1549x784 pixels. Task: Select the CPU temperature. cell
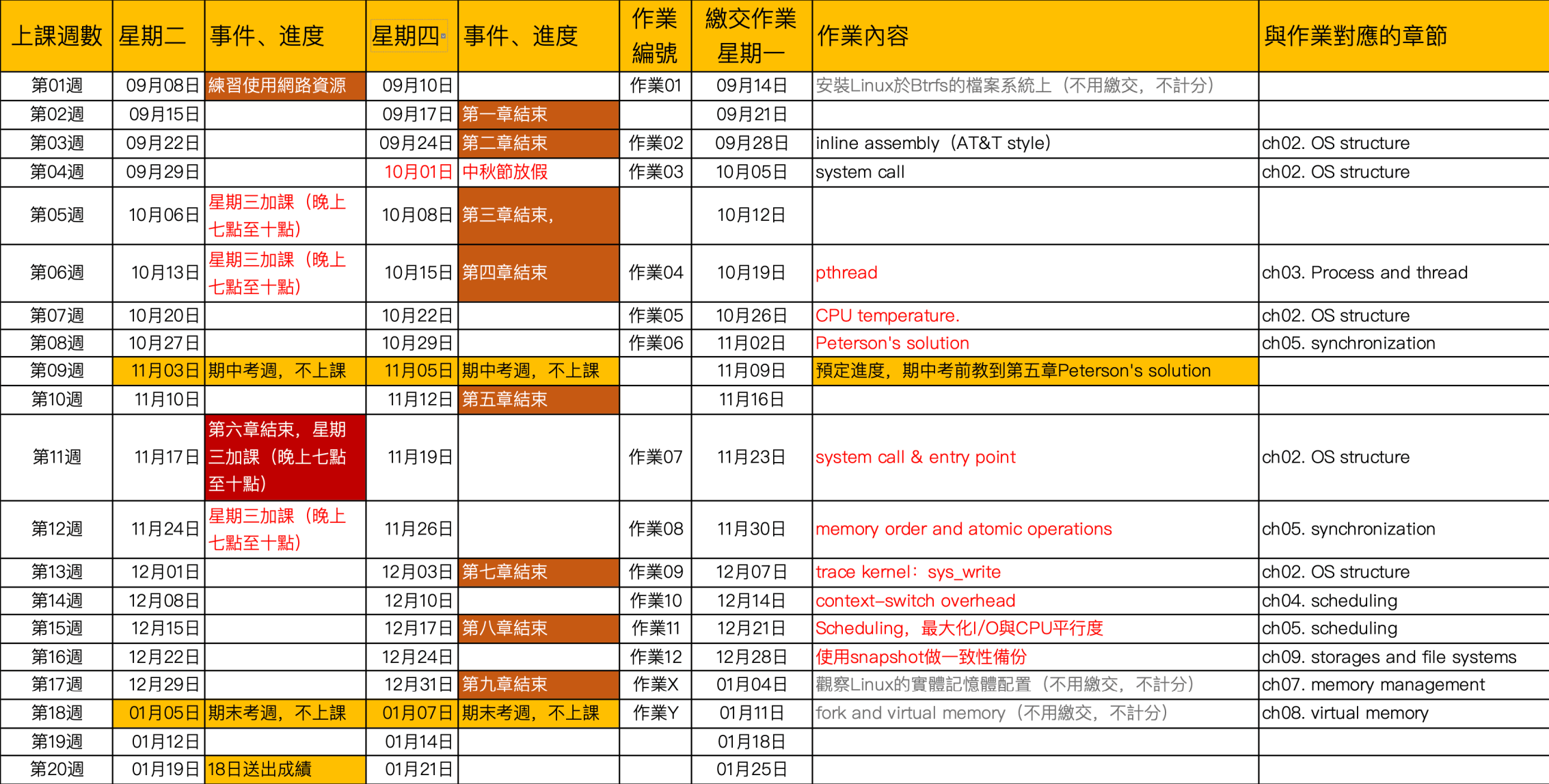pyautogui.click(x=887, y=316)
